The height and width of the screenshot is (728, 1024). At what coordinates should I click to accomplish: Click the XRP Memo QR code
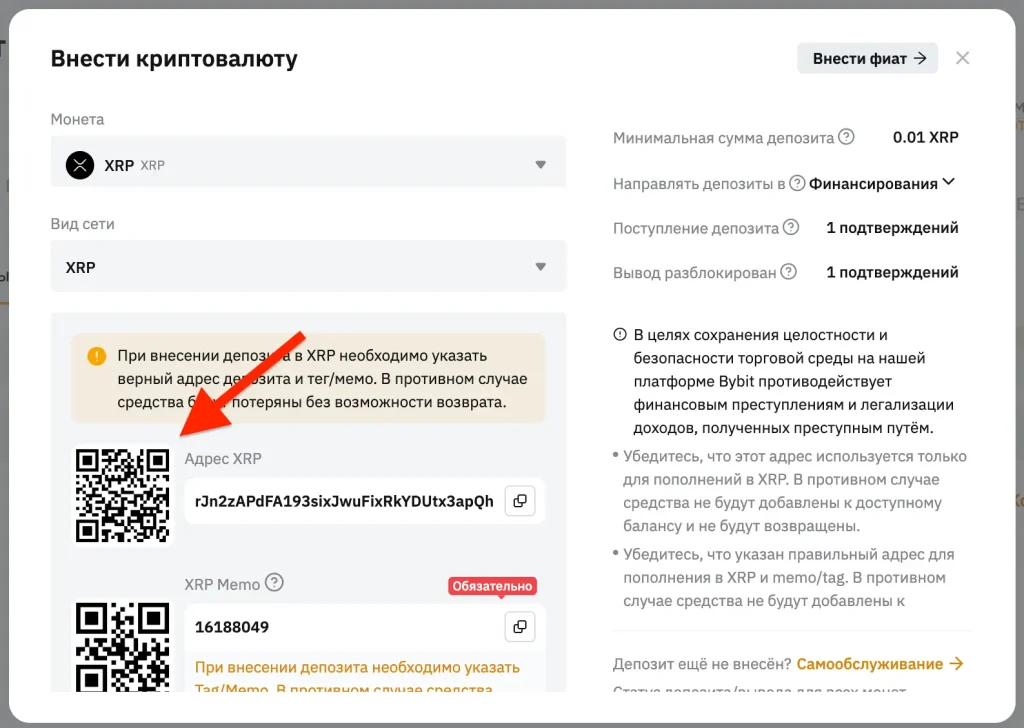pyautogui.click(x=122, y=646)
